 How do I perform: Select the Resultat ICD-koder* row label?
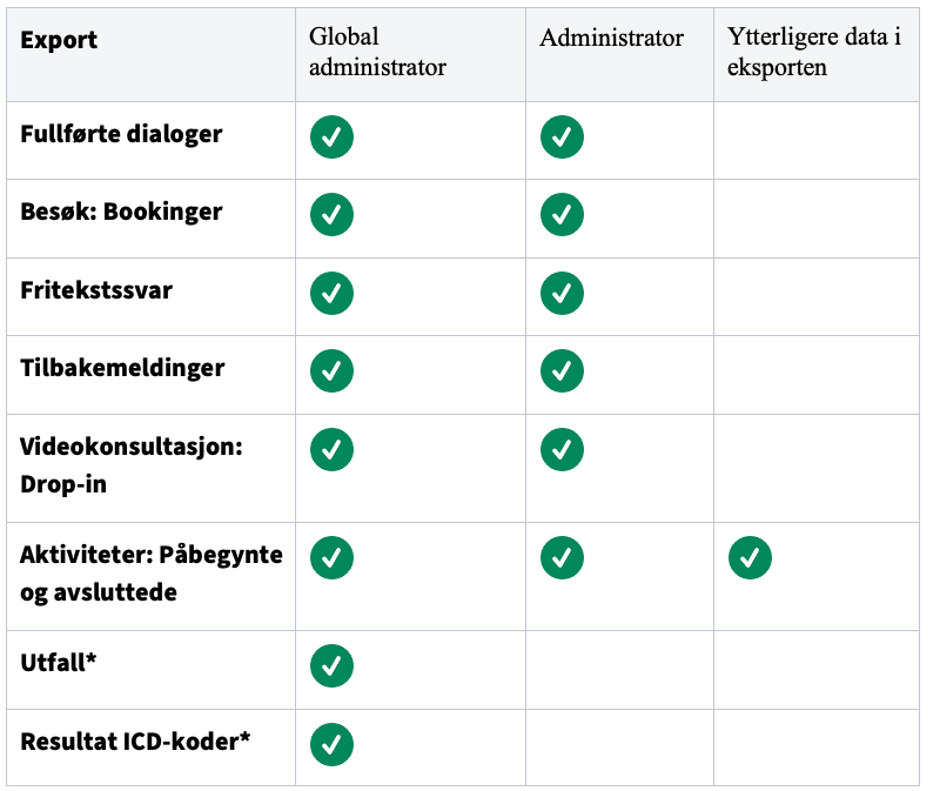(135, 741)
